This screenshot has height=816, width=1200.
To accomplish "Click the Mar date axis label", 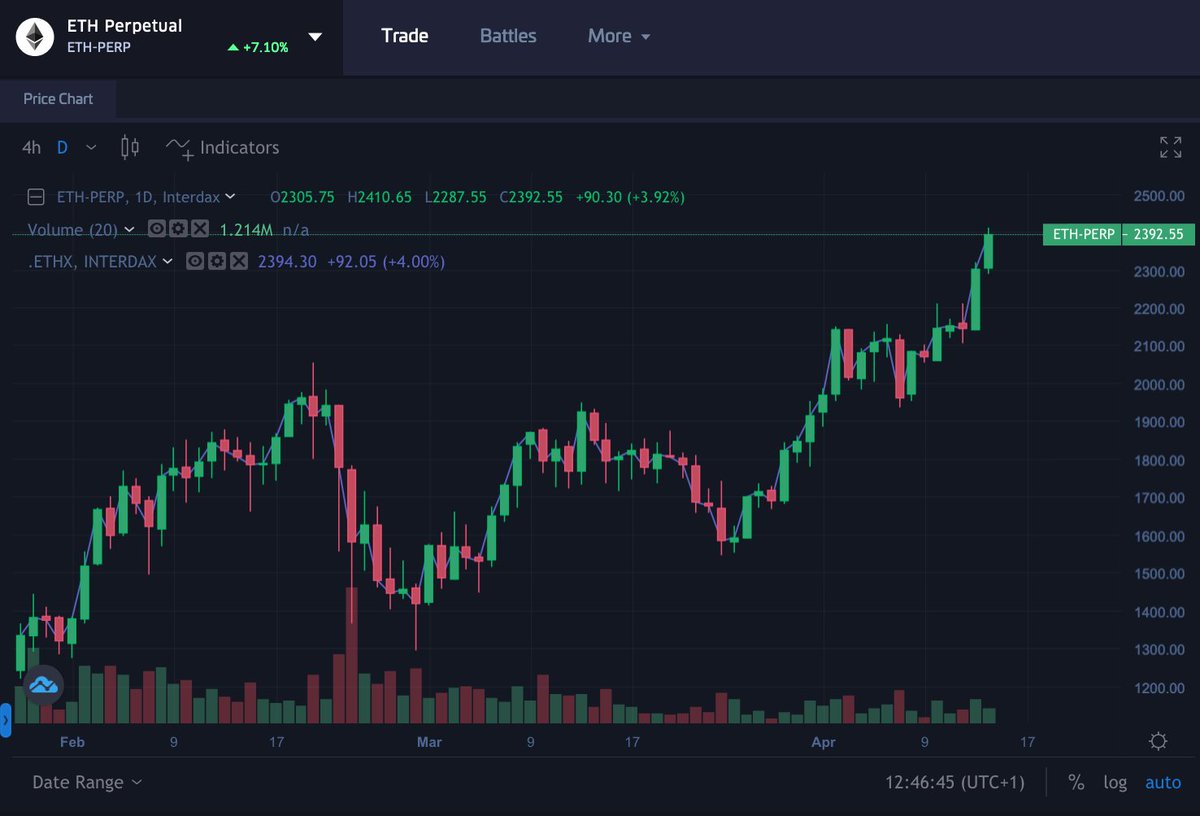I will tap(429, 742).
